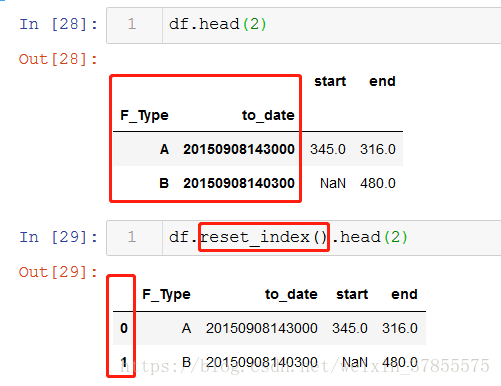Click bold index value 20150908143000 in Out[28]

pyautogui.click(x=239, y=149)
